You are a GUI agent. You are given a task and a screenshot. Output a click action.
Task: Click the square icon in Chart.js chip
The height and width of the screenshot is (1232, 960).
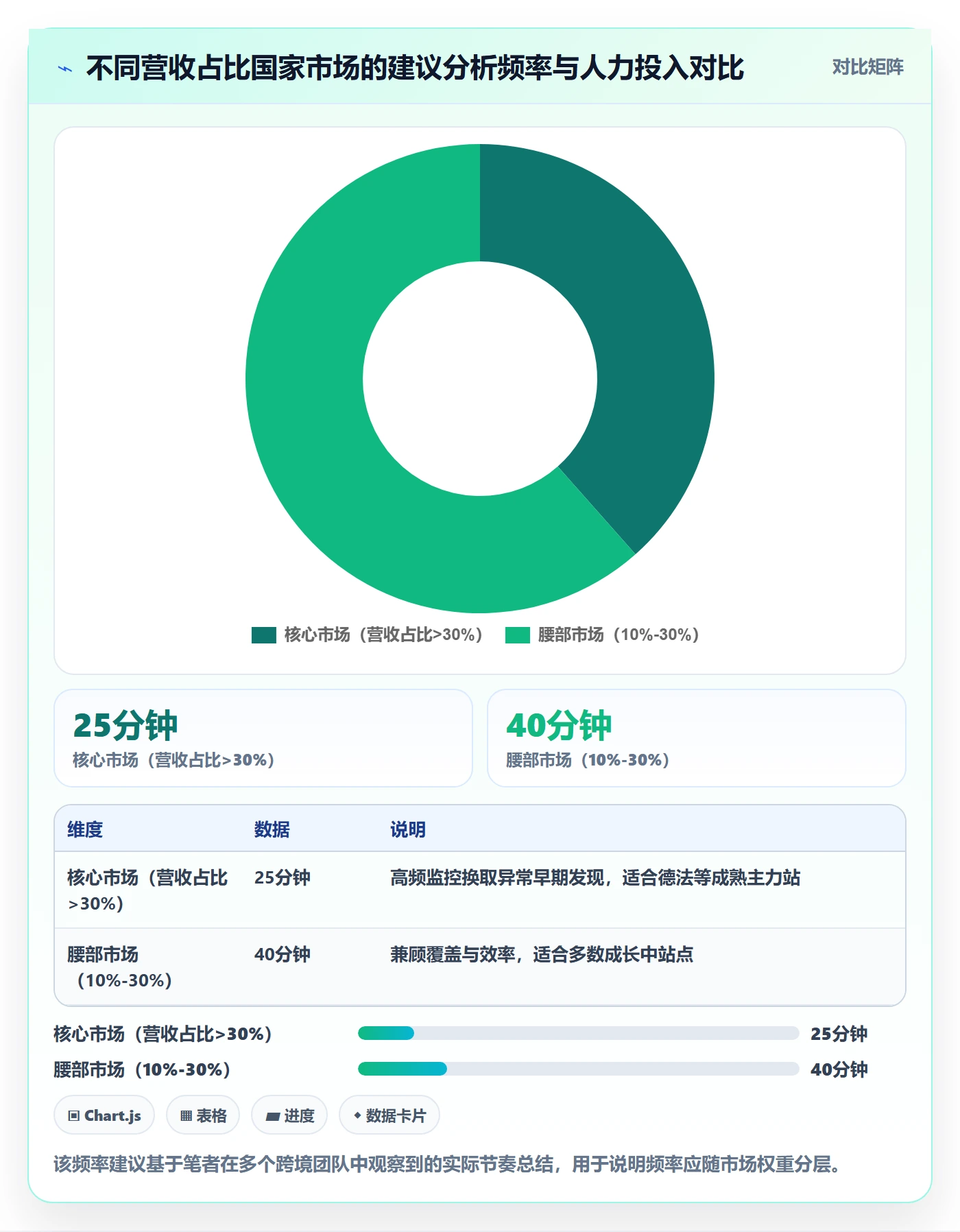(x=74, y=1116)
